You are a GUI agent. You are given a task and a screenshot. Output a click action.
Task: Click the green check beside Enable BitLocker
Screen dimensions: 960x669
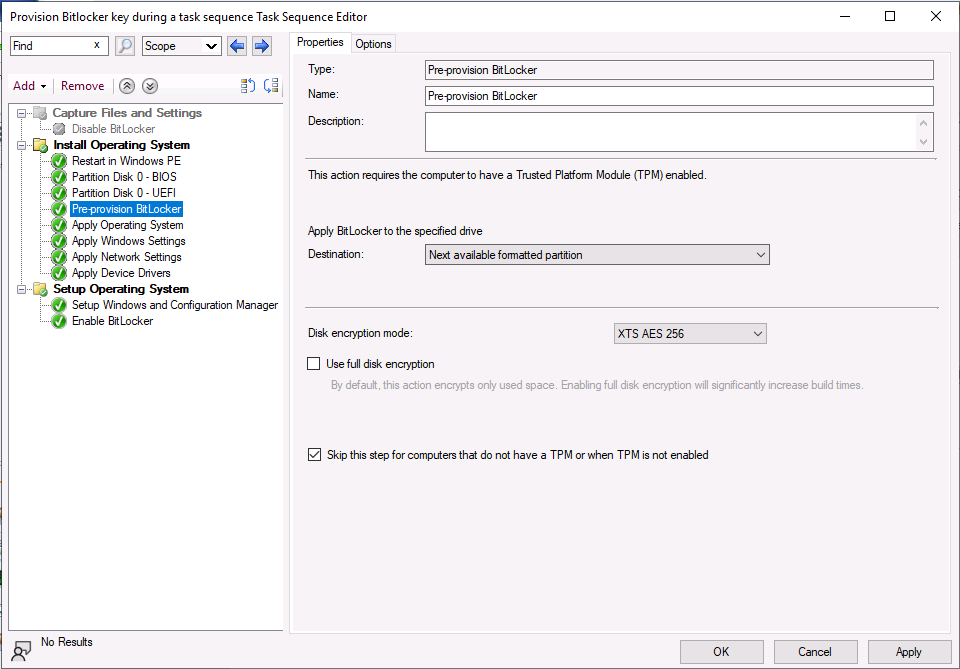tap(59, 321)
